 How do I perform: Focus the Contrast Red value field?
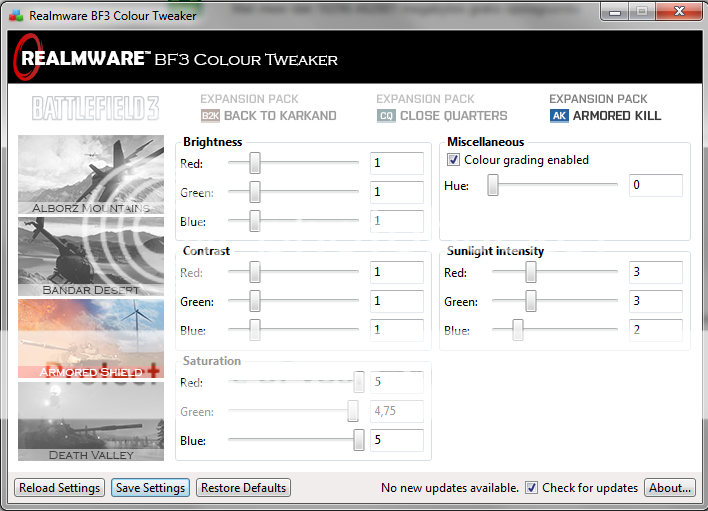(x=396, y=272)
